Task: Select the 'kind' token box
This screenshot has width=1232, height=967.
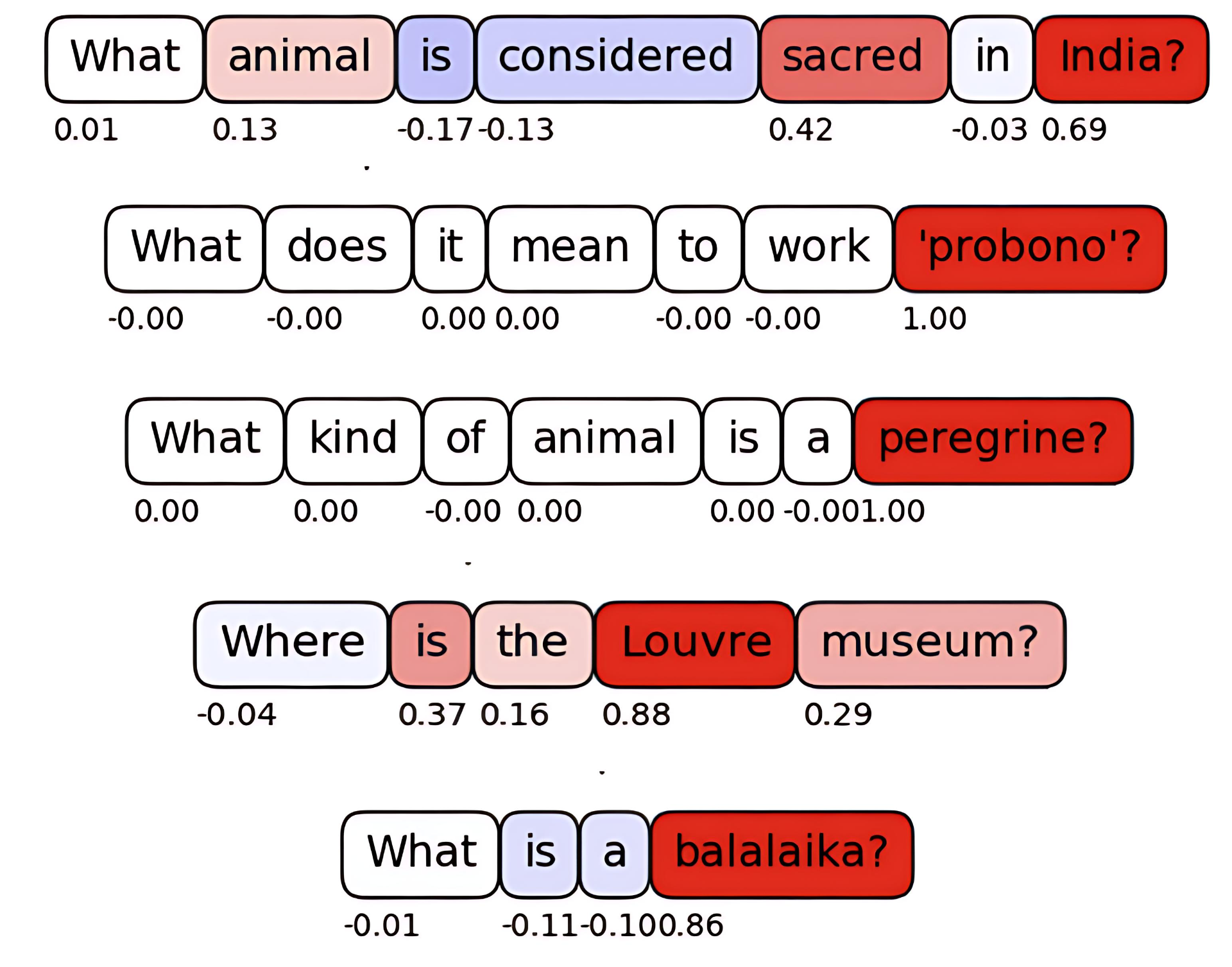Action: [354, 441]
